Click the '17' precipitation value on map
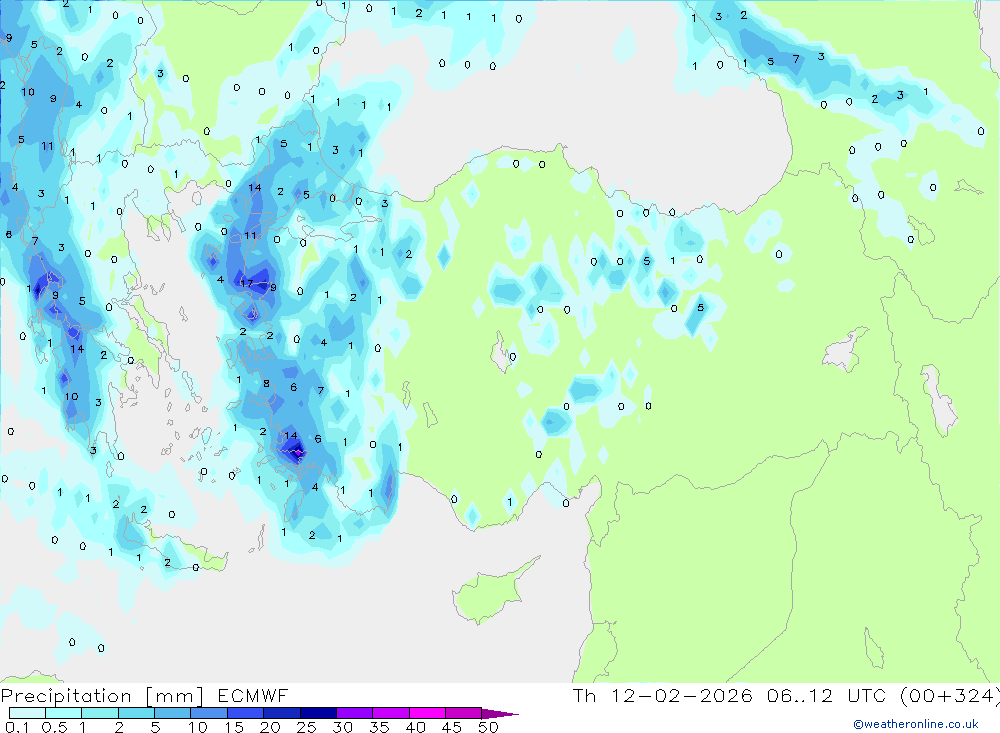Image resolution: width=1000 pixels, height=733 pixels. pyautogui.click(x=246, y=283)
